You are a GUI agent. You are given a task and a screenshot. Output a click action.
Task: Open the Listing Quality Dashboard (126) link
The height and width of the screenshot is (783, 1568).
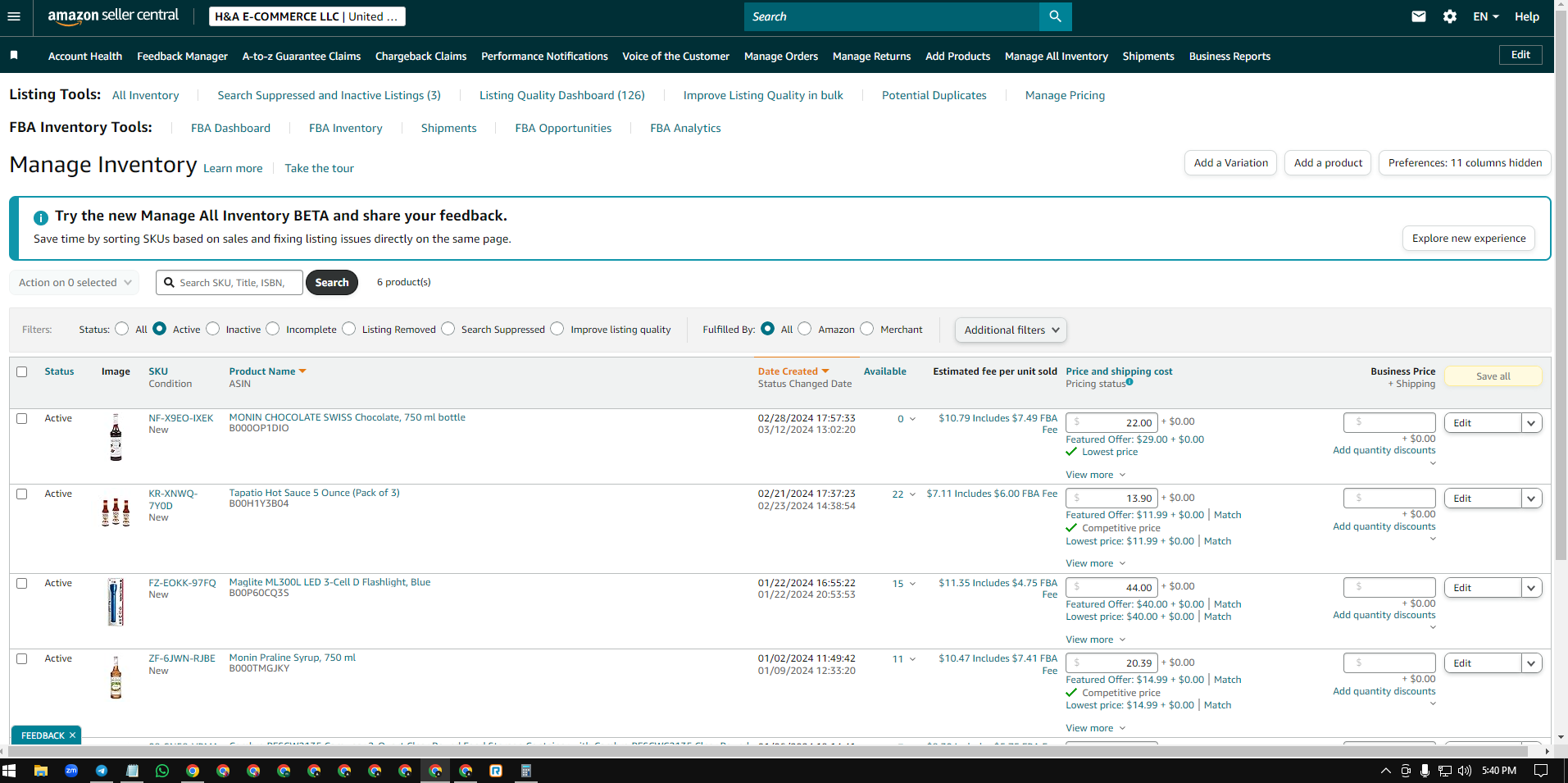(561, 95)
